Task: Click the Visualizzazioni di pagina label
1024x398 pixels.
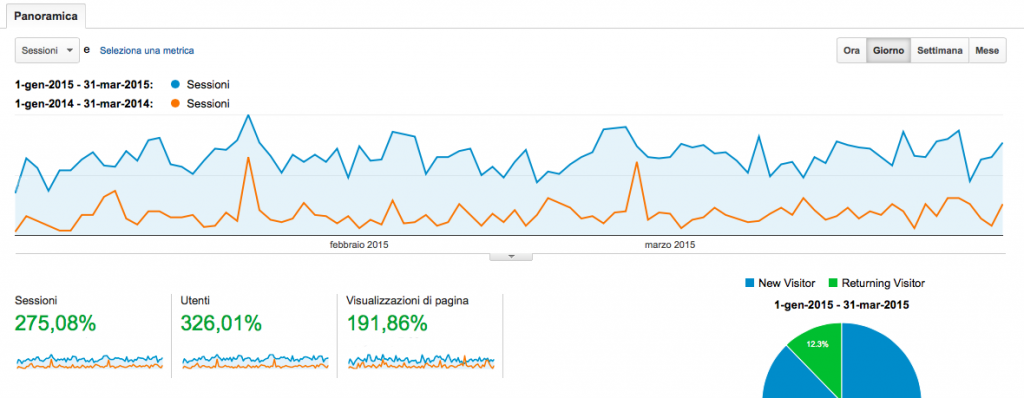Action: click(x=408, y=301)
